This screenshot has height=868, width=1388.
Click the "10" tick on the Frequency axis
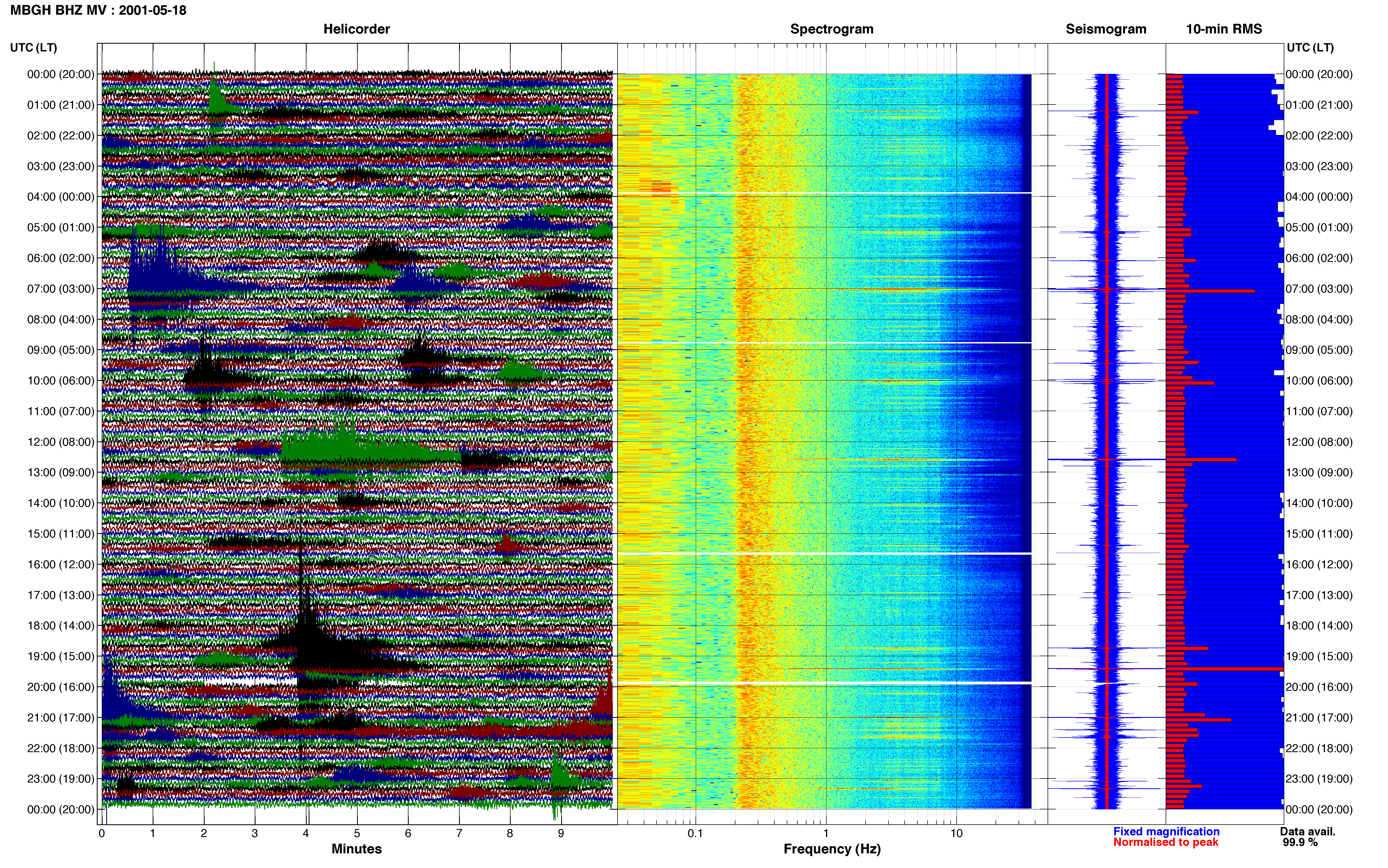tap(956, 833)
